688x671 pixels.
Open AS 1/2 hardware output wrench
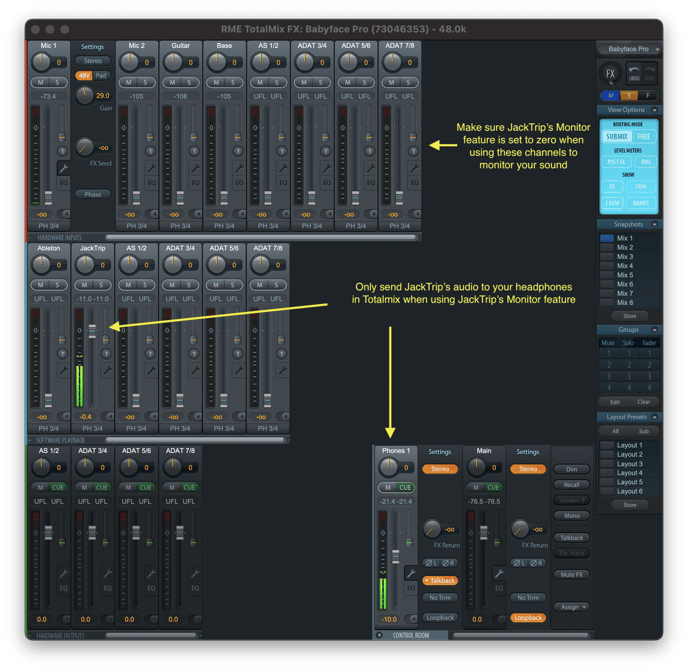pos(63,572)
